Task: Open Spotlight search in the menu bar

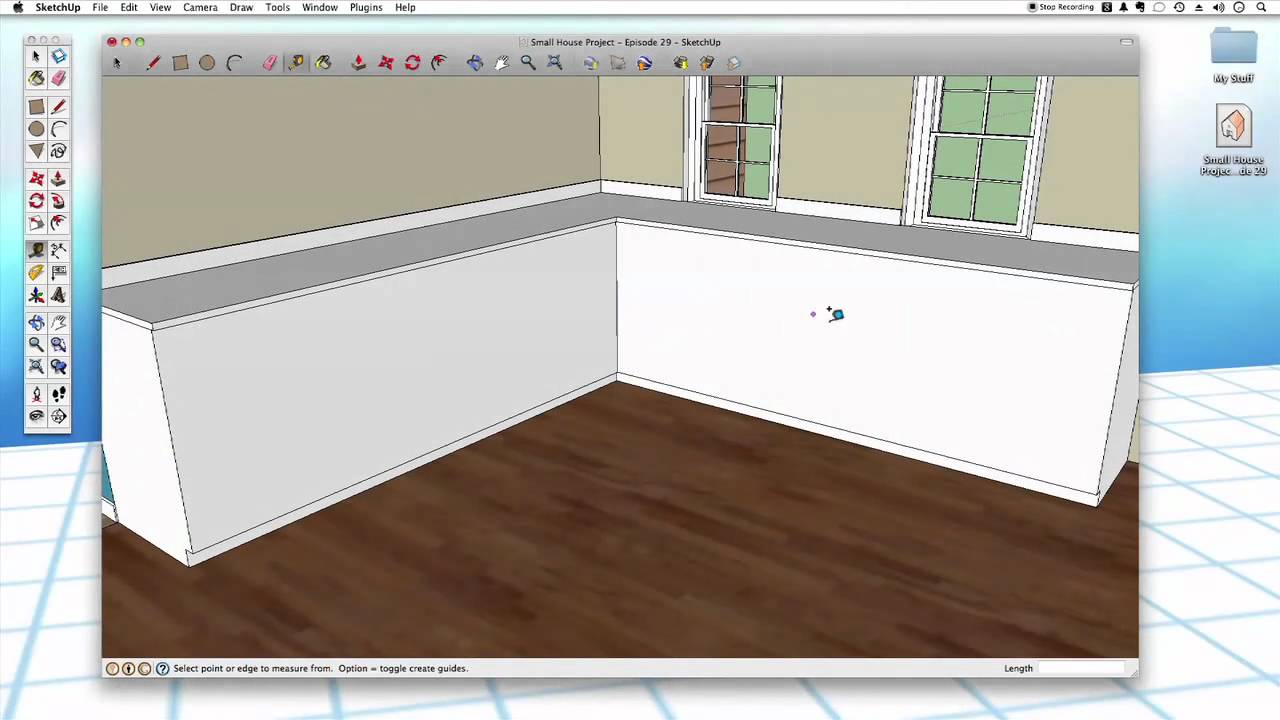Action: 1239,7
